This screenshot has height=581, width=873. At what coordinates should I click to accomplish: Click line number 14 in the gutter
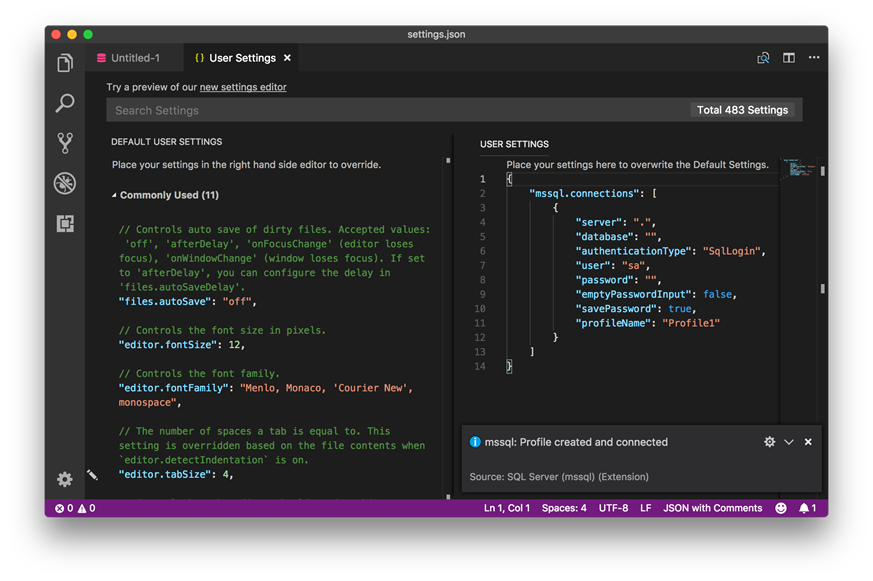click(480, 367)
